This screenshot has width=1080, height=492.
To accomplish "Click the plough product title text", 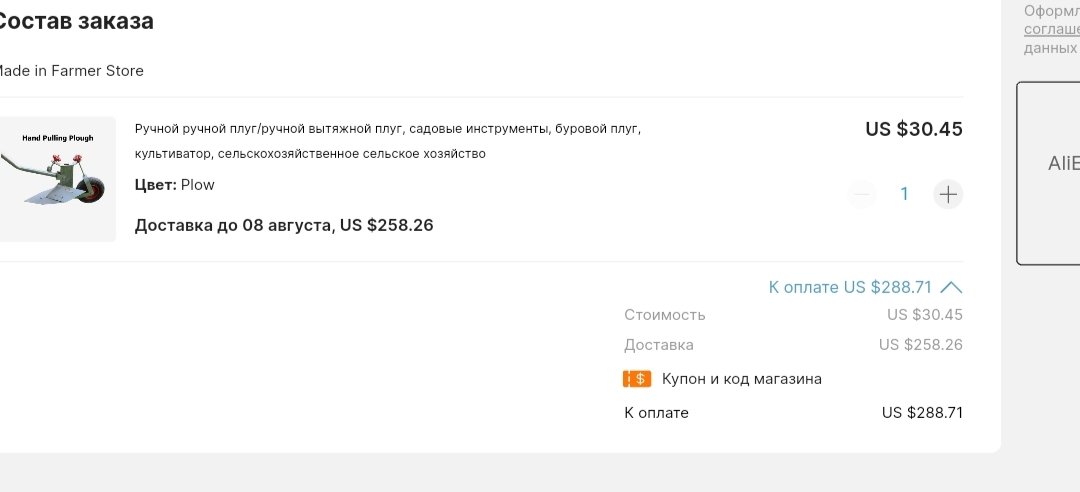I will coord(388,141).
